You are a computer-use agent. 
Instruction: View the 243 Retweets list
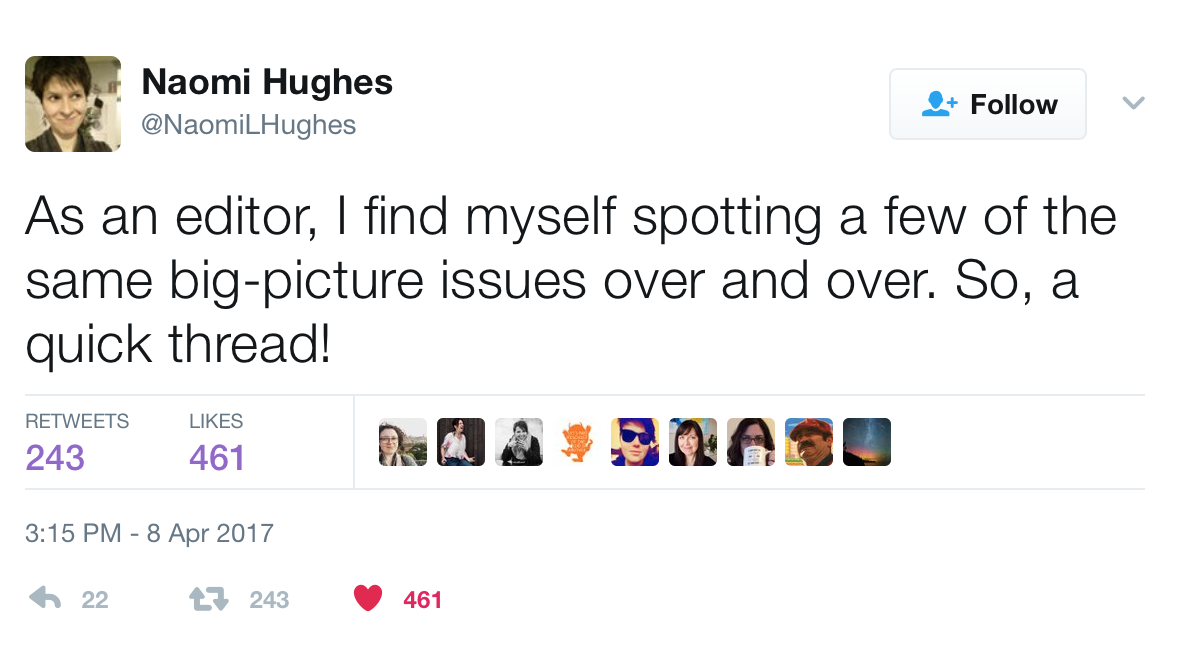pos(55,457)
